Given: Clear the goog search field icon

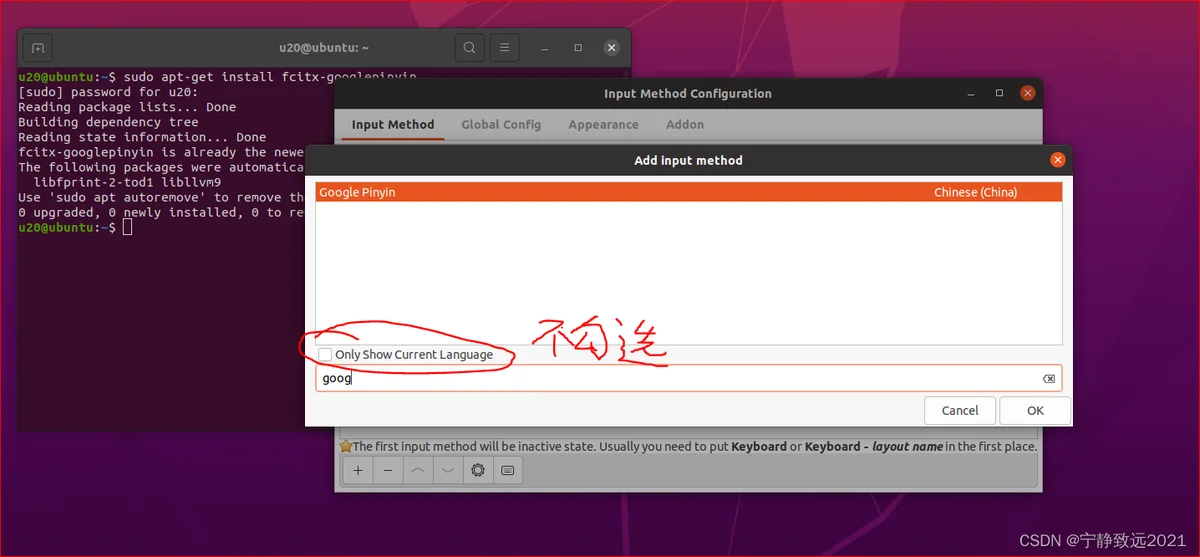Looking at the screenshot, I should tap(1048, 379).
